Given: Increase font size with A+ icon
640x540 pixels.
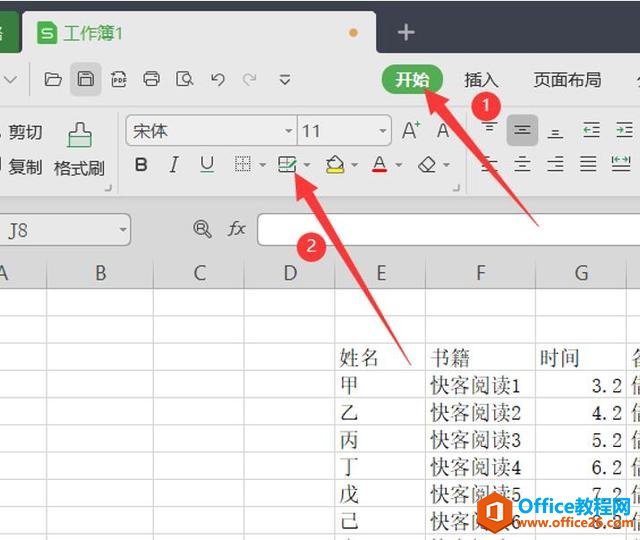Looking at the screenshot, I should [x=411, y=131].
